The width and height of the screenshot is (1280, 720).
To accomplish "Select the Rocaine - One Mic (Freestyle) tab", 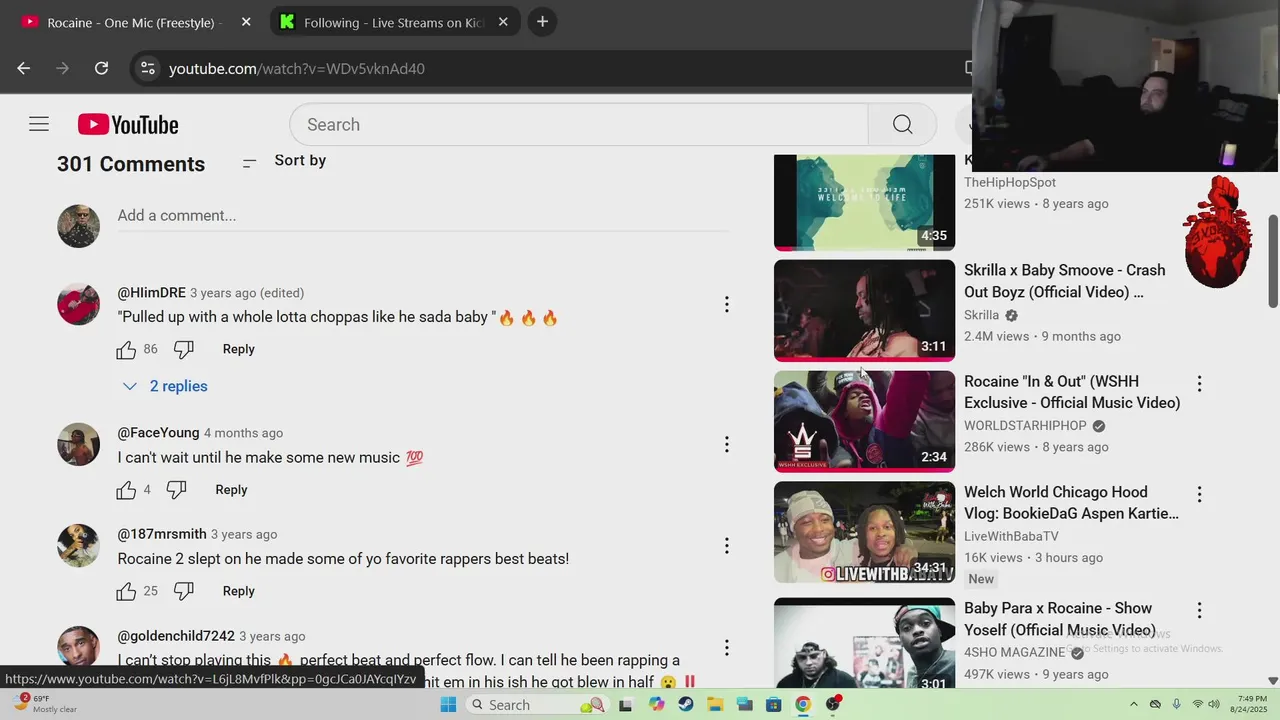I will 135,22.
